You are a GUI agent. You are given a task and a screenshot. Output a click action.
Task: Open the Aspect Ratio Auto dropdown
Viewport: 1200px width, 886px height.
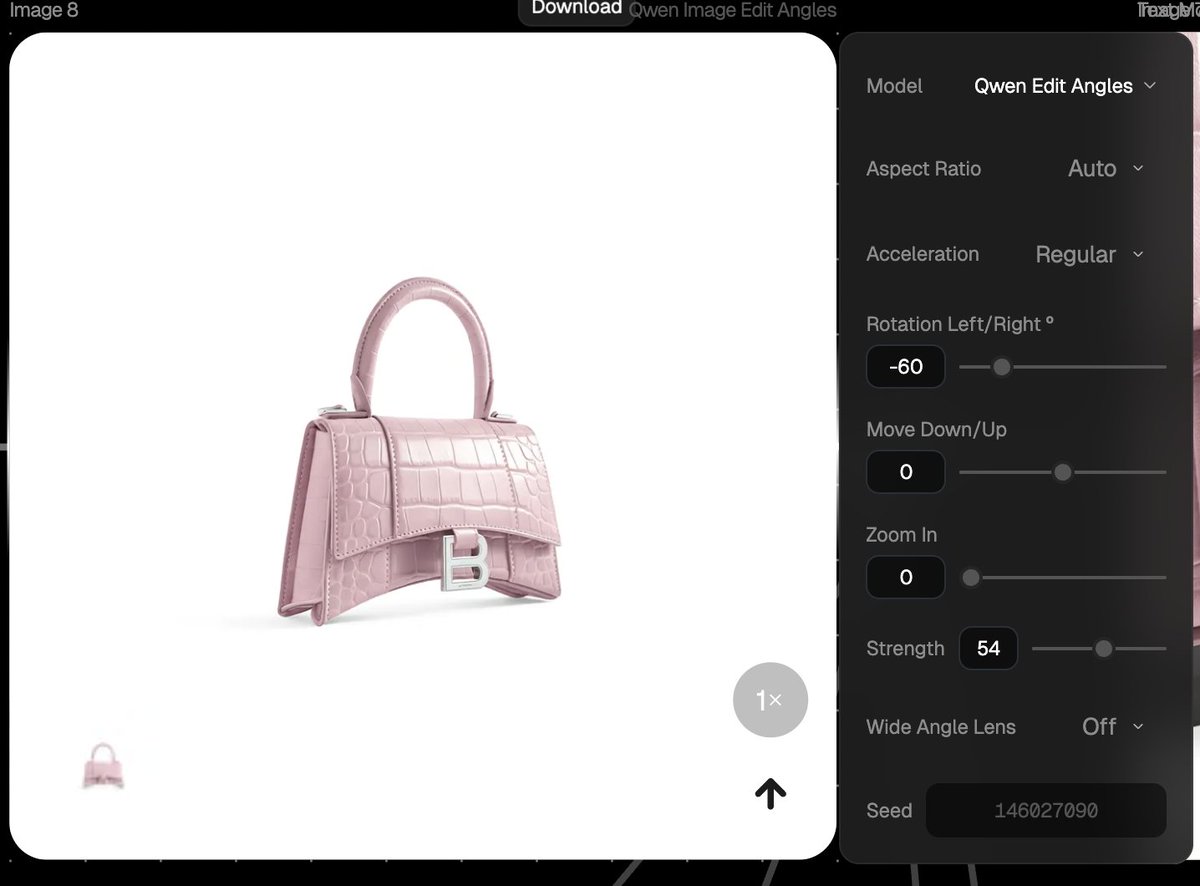click(x=1105, y=169)
